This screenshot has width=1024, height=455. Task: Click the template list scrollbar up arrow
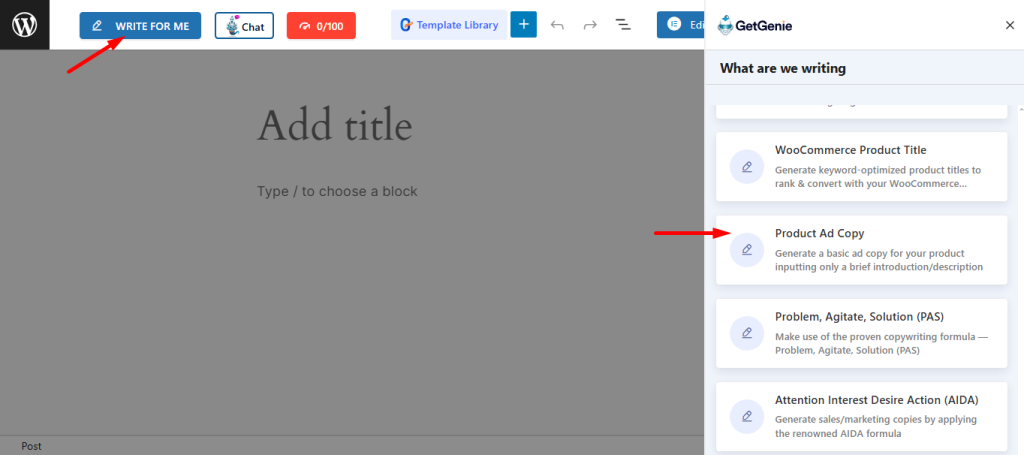tap(1018, 106)
